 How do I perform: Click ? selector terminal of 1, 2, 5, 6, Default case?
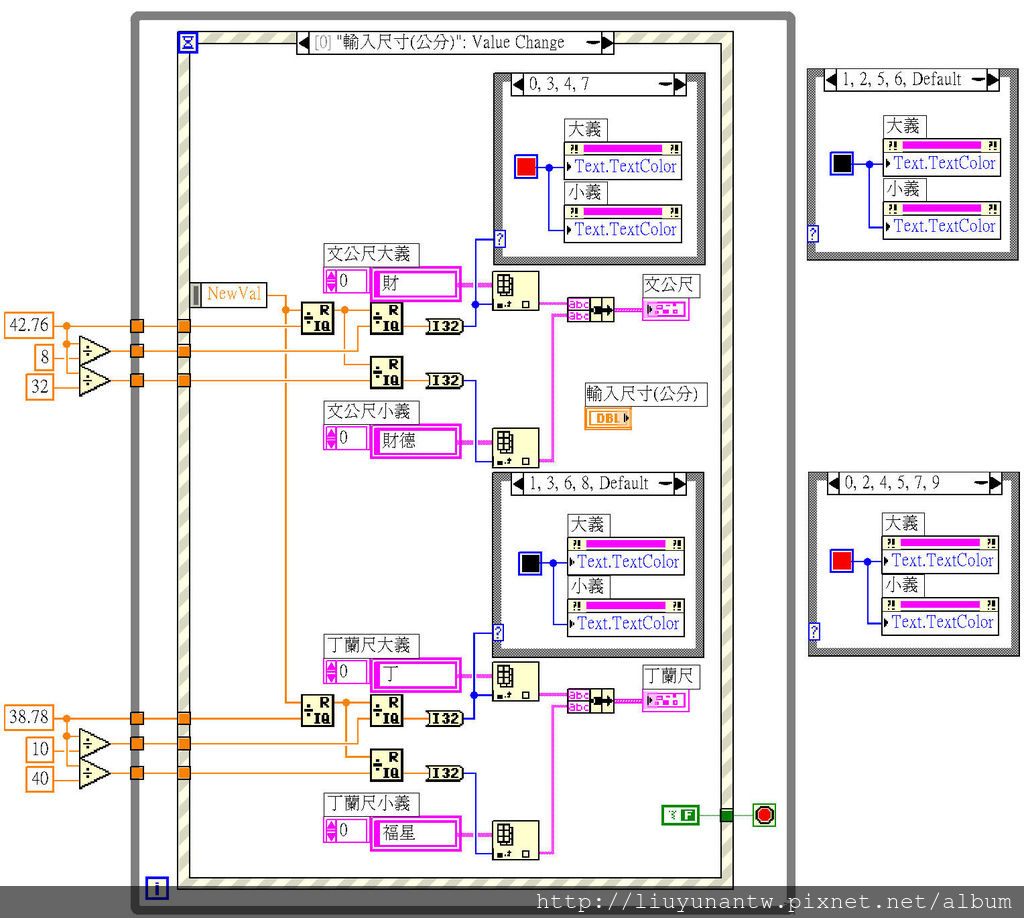pyautogui.click(x=813, y=234)
